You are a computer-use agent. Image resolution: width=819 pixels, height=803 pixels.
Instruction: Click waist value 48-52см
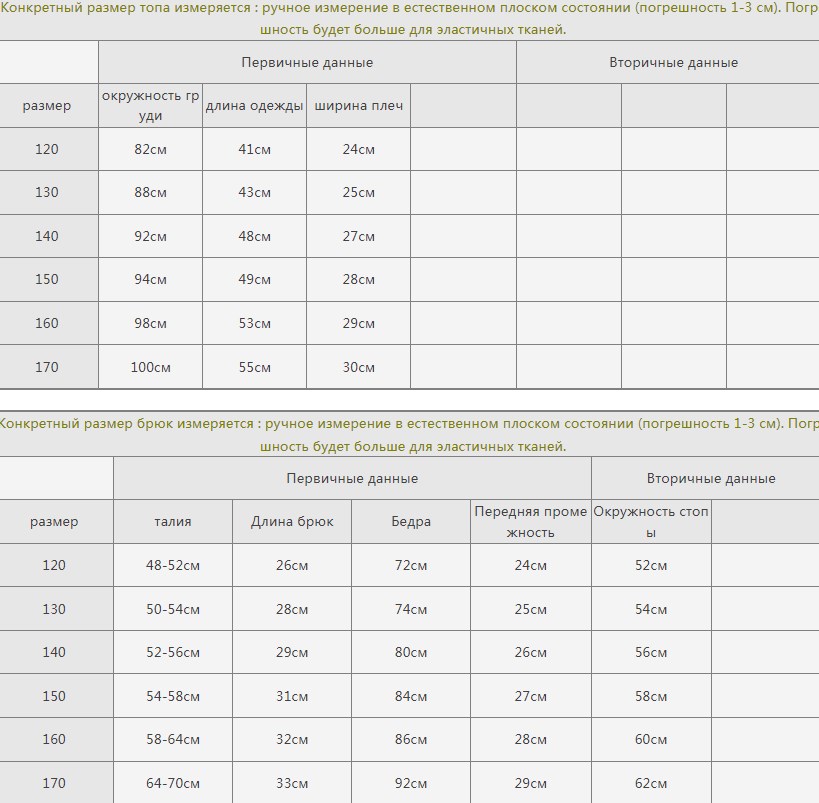173,566
